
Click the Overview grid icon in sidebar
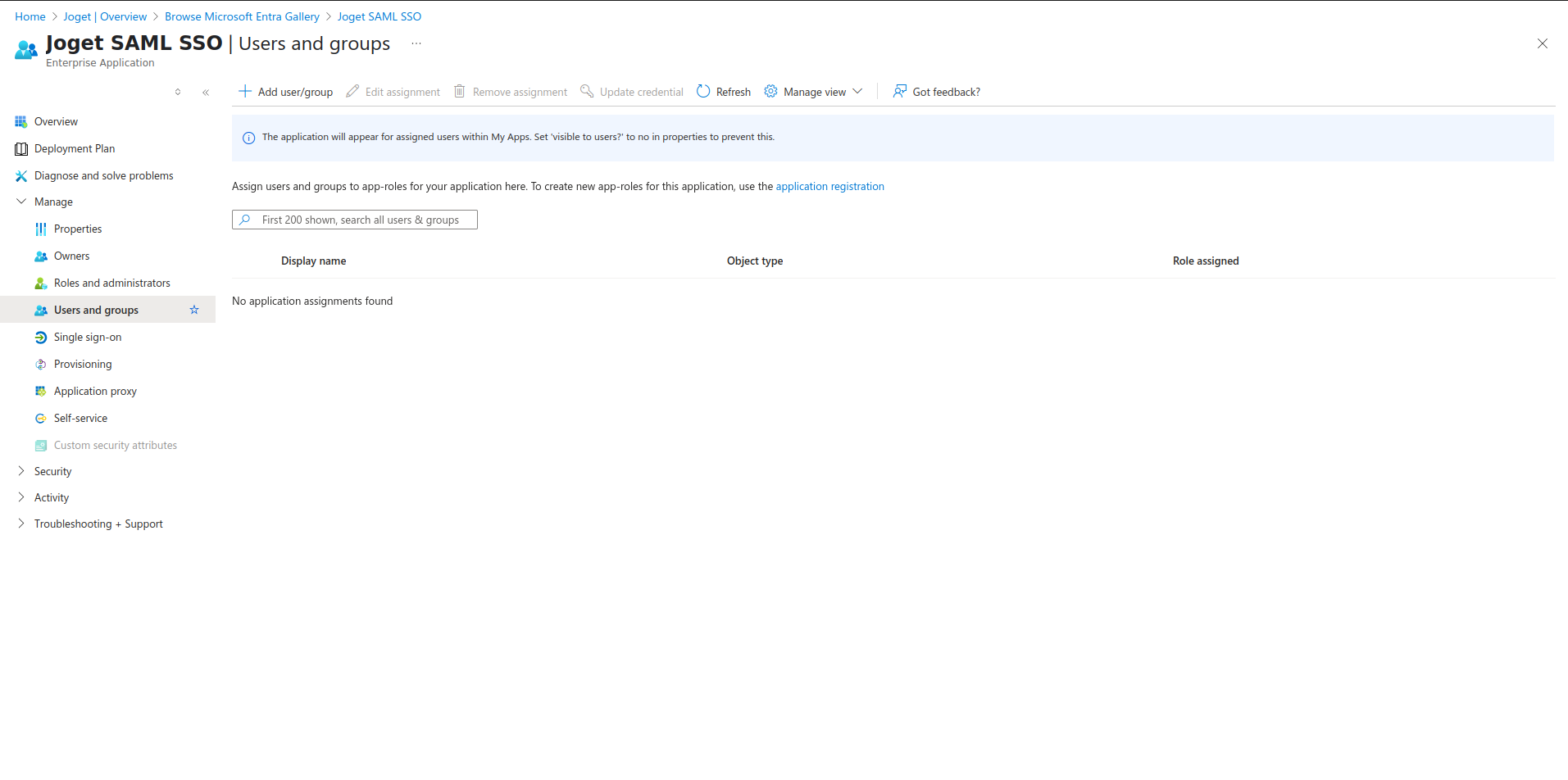click(x=21, y=121)
